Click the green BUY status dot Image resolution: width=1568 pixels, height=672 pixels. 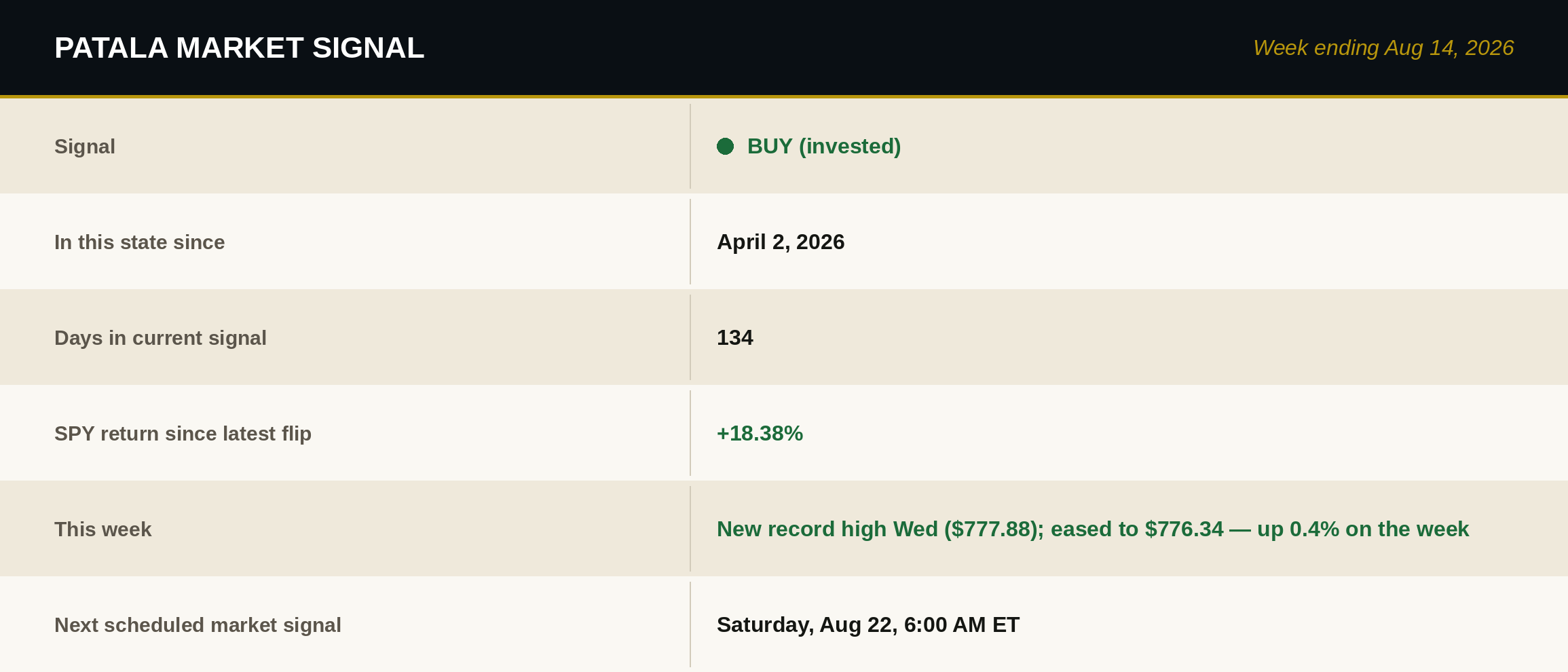tap(725, 146)
